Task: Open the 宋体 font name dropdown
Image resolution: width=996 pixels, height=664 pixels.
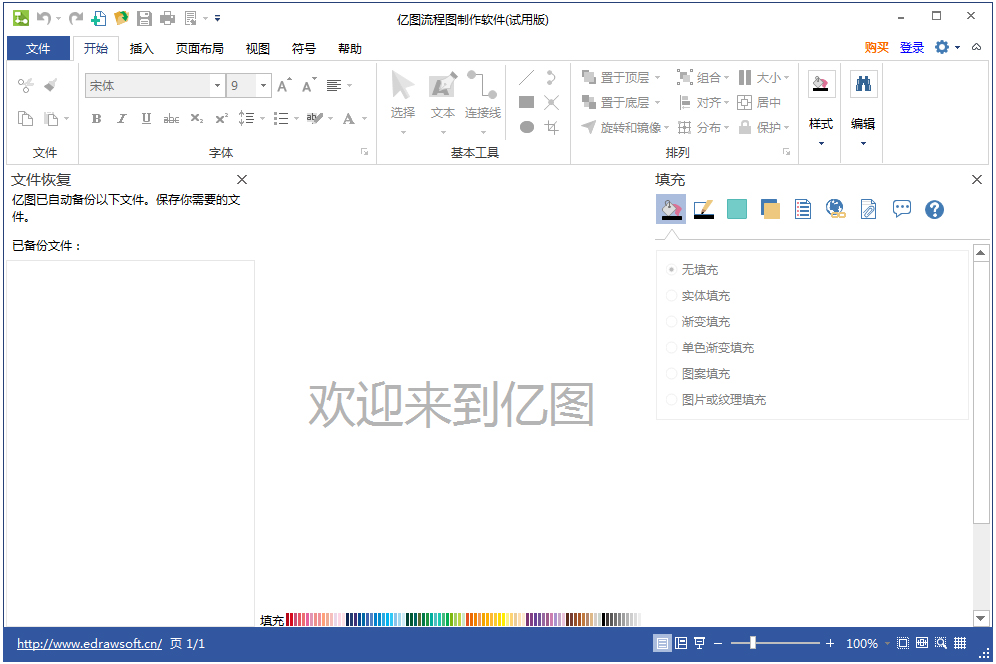Action: [217, 85]
